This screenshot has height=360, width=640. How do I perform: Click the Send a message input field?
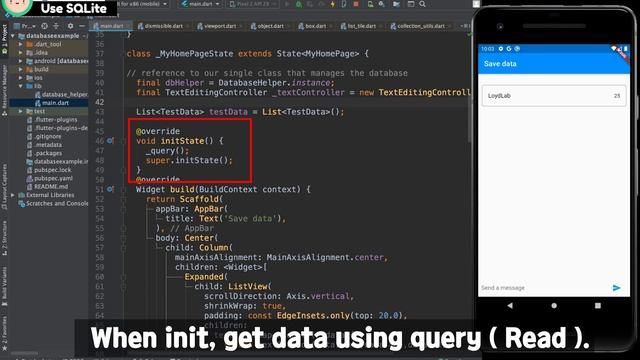click(x=545, y=288)
